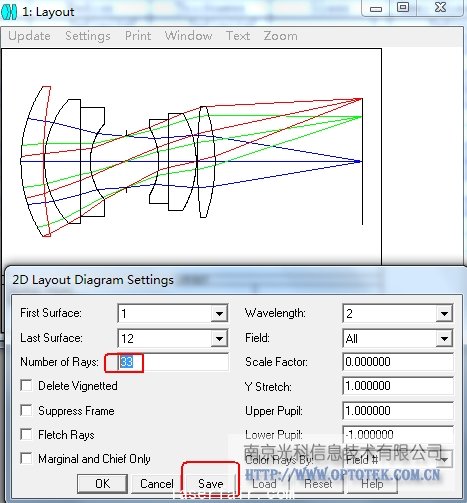Click the Y Stretch value field

pos(398,386)
